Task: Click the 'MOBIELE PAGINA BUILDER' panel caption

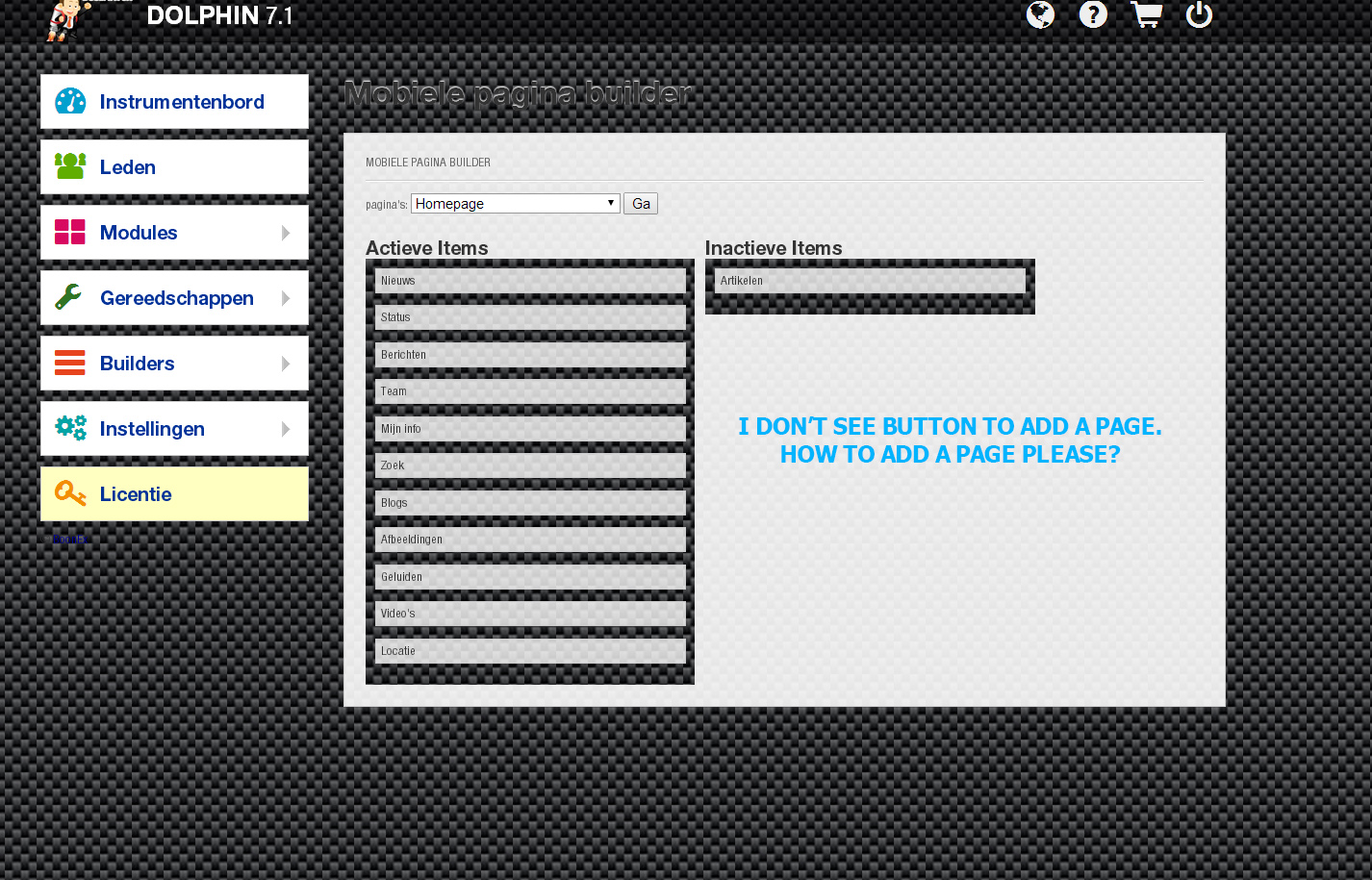Action: (x=428, y=163)
